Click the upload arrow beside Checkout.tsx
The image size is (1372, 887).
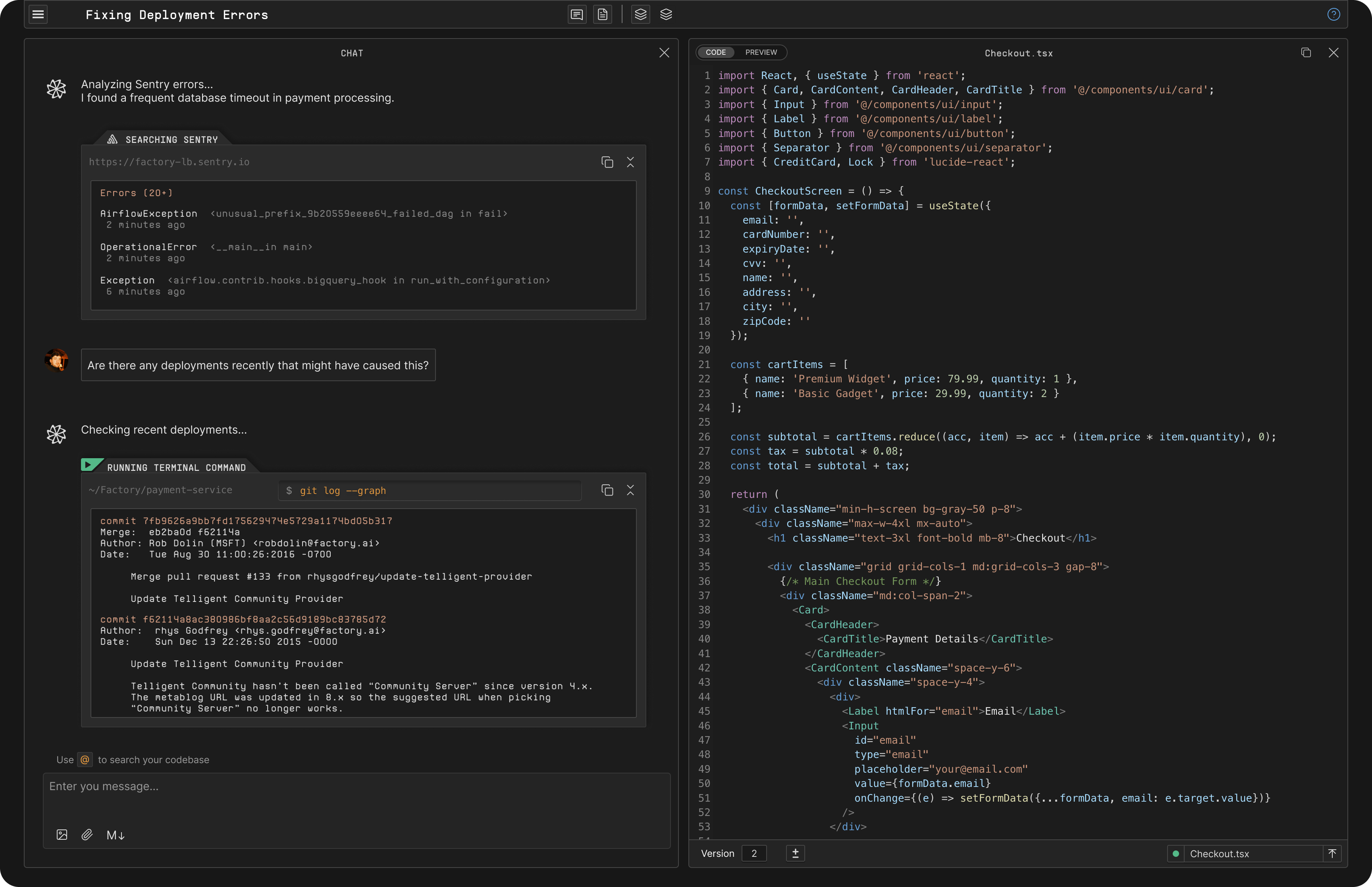[1332, 854]
